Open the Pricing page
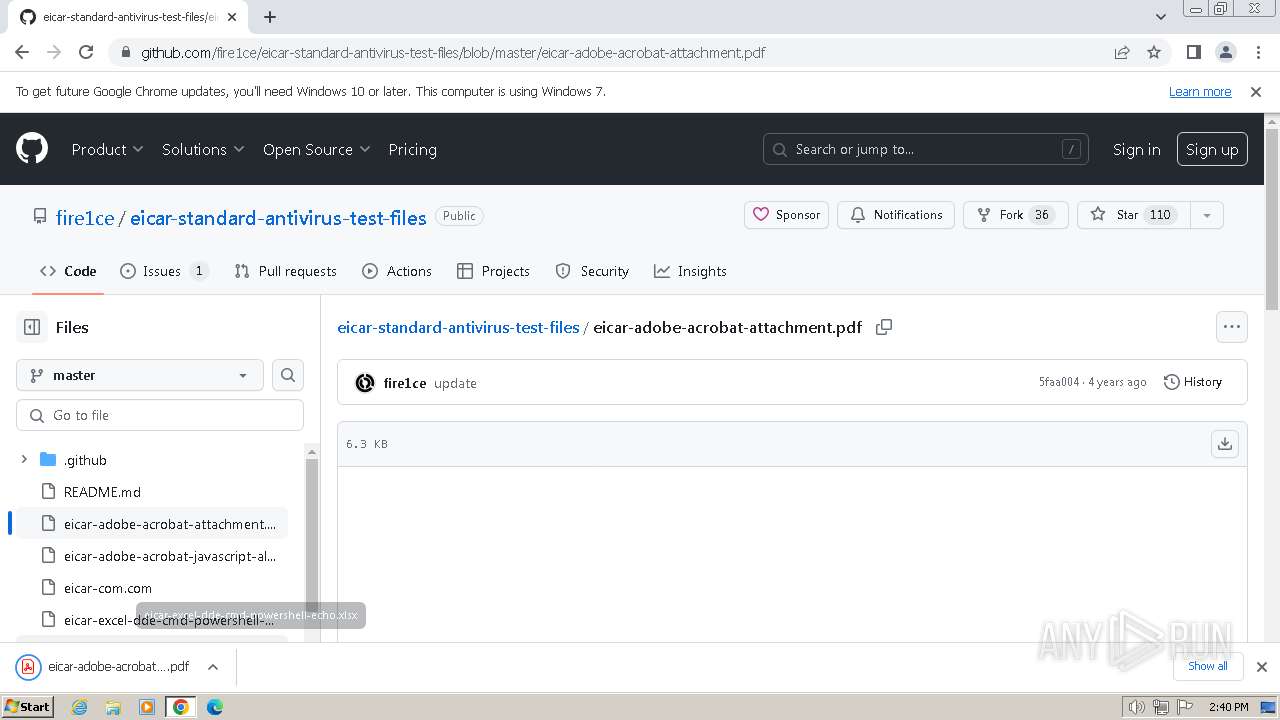This screenshot has height=720, width=1280. tap(412, 149)
